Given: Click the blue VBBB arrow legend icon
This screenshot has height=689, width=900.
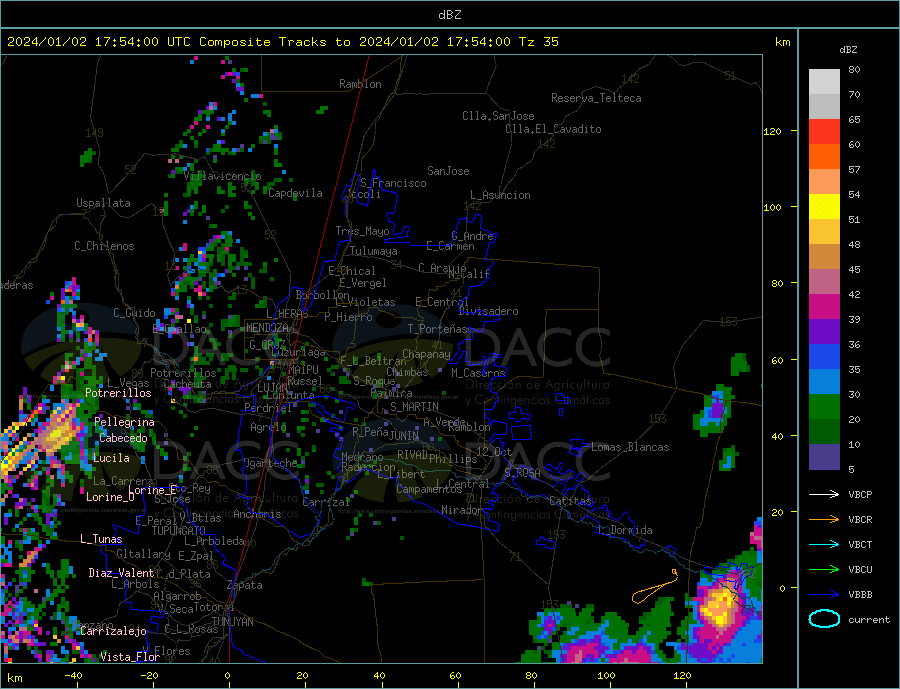Looking at the screenshot, I should (x=824, y=594).
